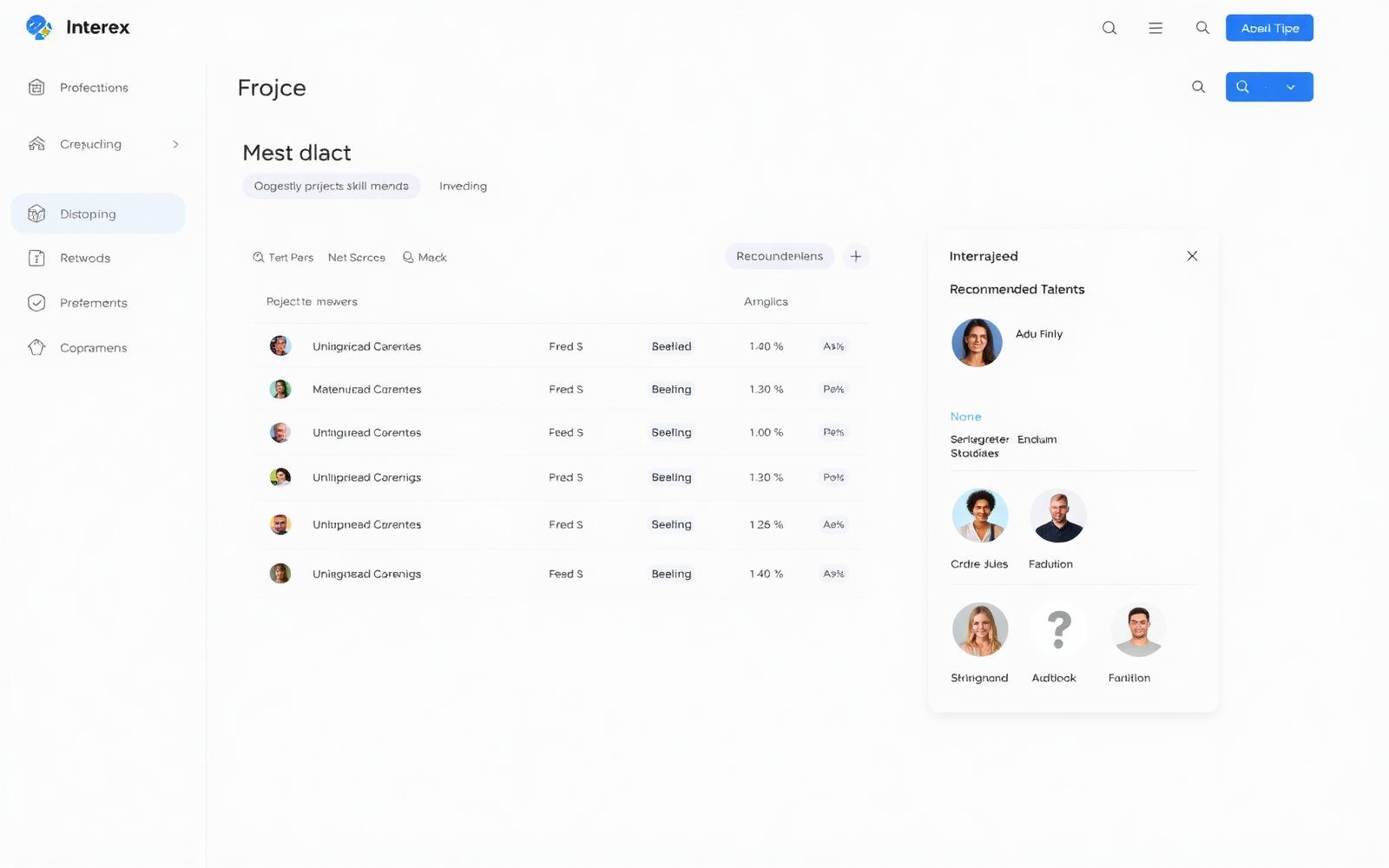Open the blue search dropdown arrow

click(x=1291, y=87)
